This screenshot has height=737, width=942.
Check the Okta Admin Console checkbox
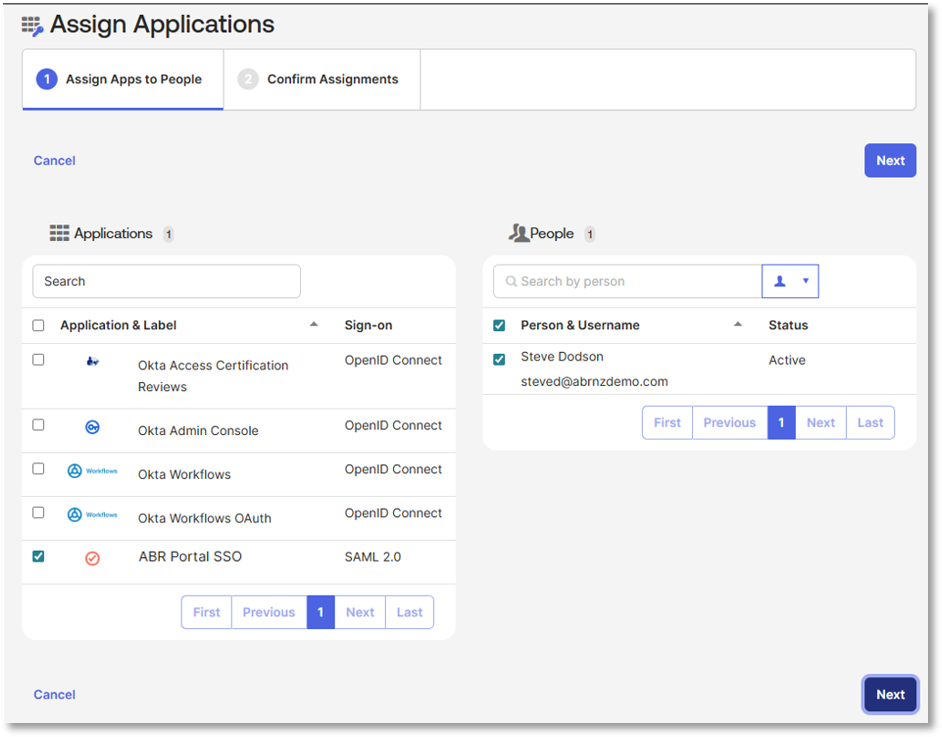[x=38, y=425]
